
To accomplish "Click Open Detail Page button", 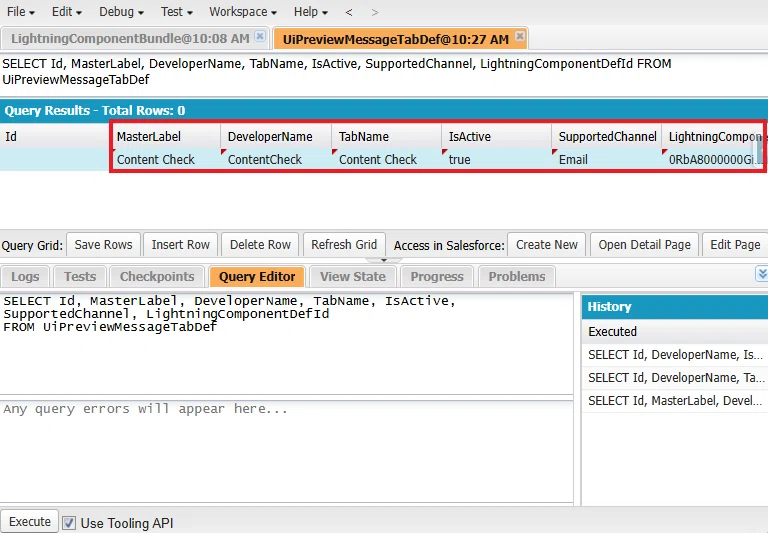I will pos(644,244).
